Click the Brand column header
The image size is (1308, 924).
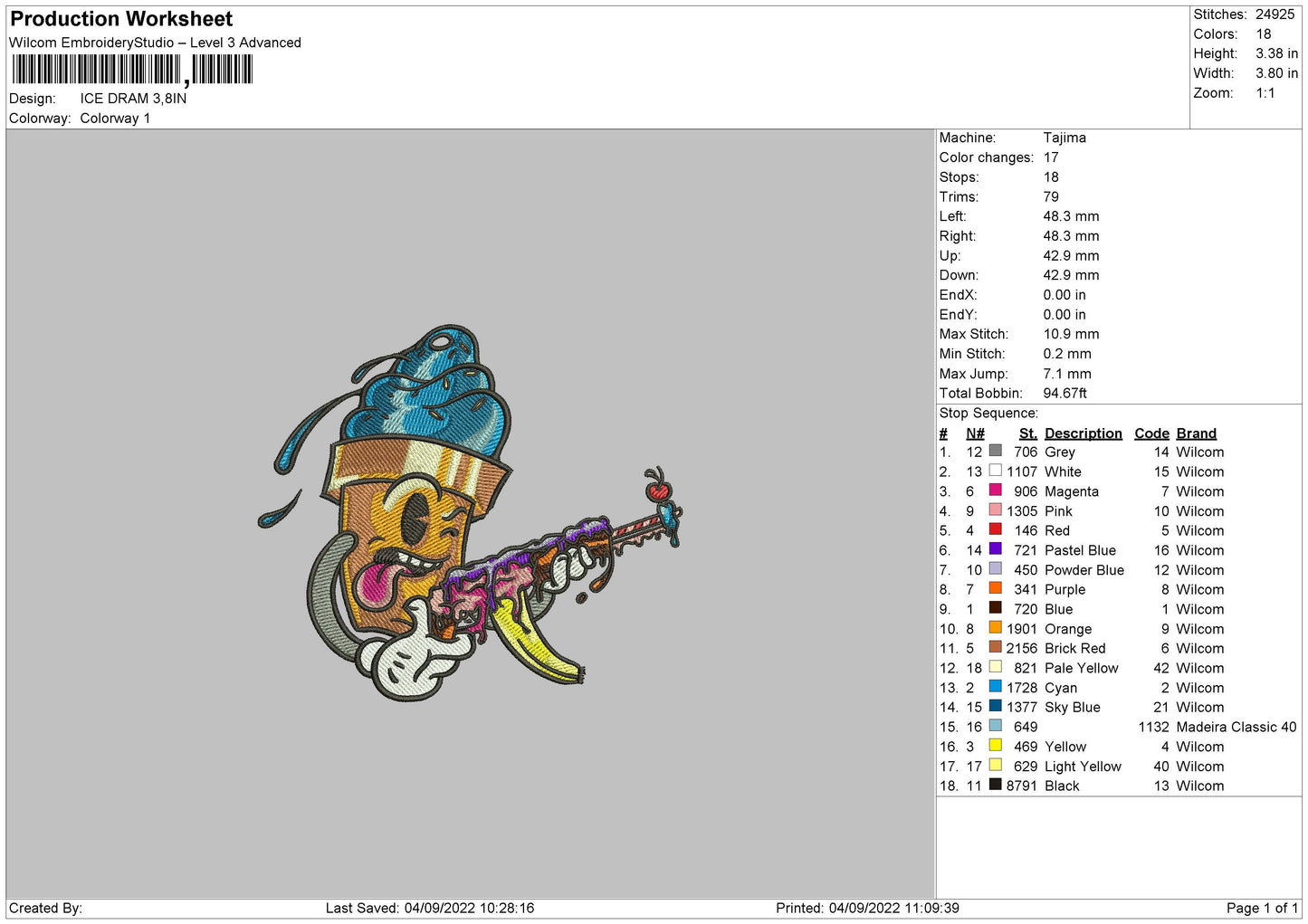point(1196,433)
